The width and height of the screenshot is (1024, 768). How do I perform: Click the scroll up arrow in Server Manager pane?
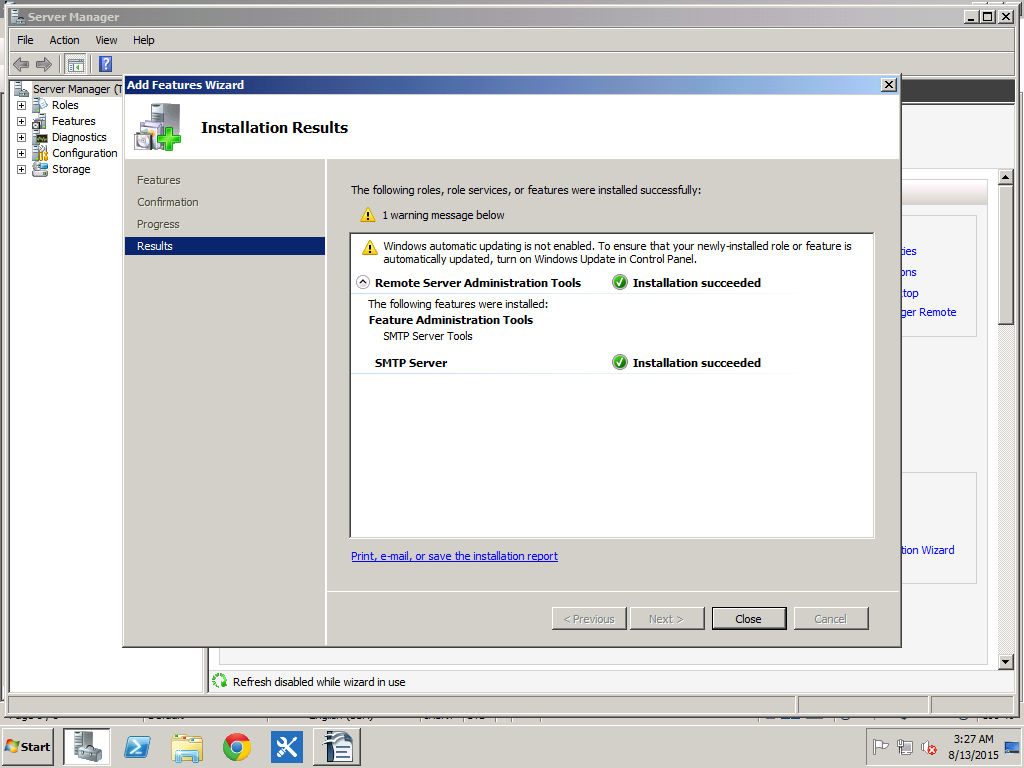coord(1006,176)
